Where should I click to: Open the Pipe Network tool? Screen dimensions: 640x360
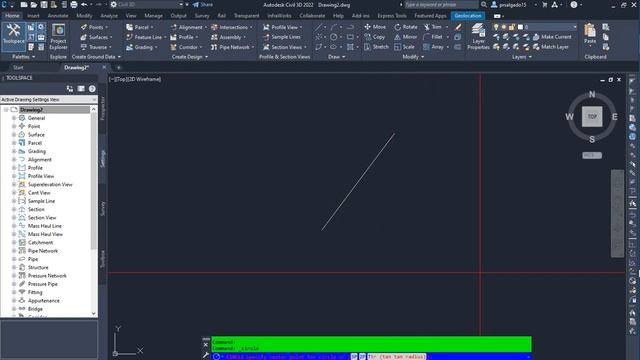(x=232, y=47)
